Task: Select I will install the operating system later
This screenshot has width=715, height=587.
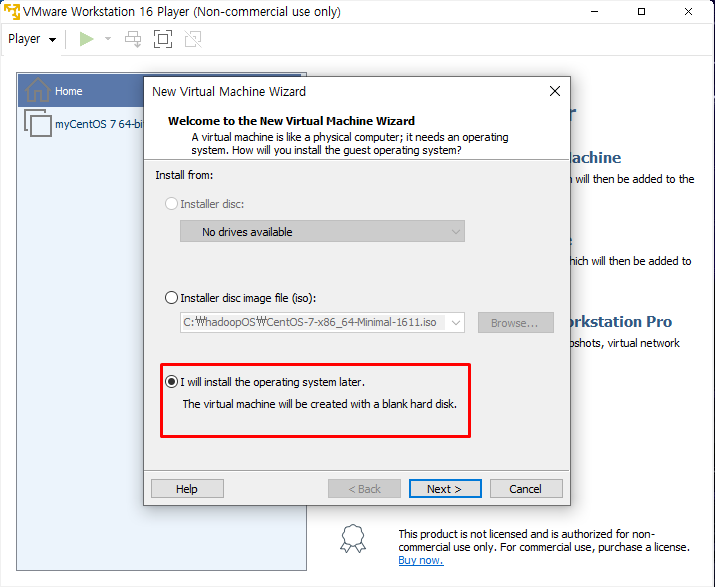Action: click(171, 382)
